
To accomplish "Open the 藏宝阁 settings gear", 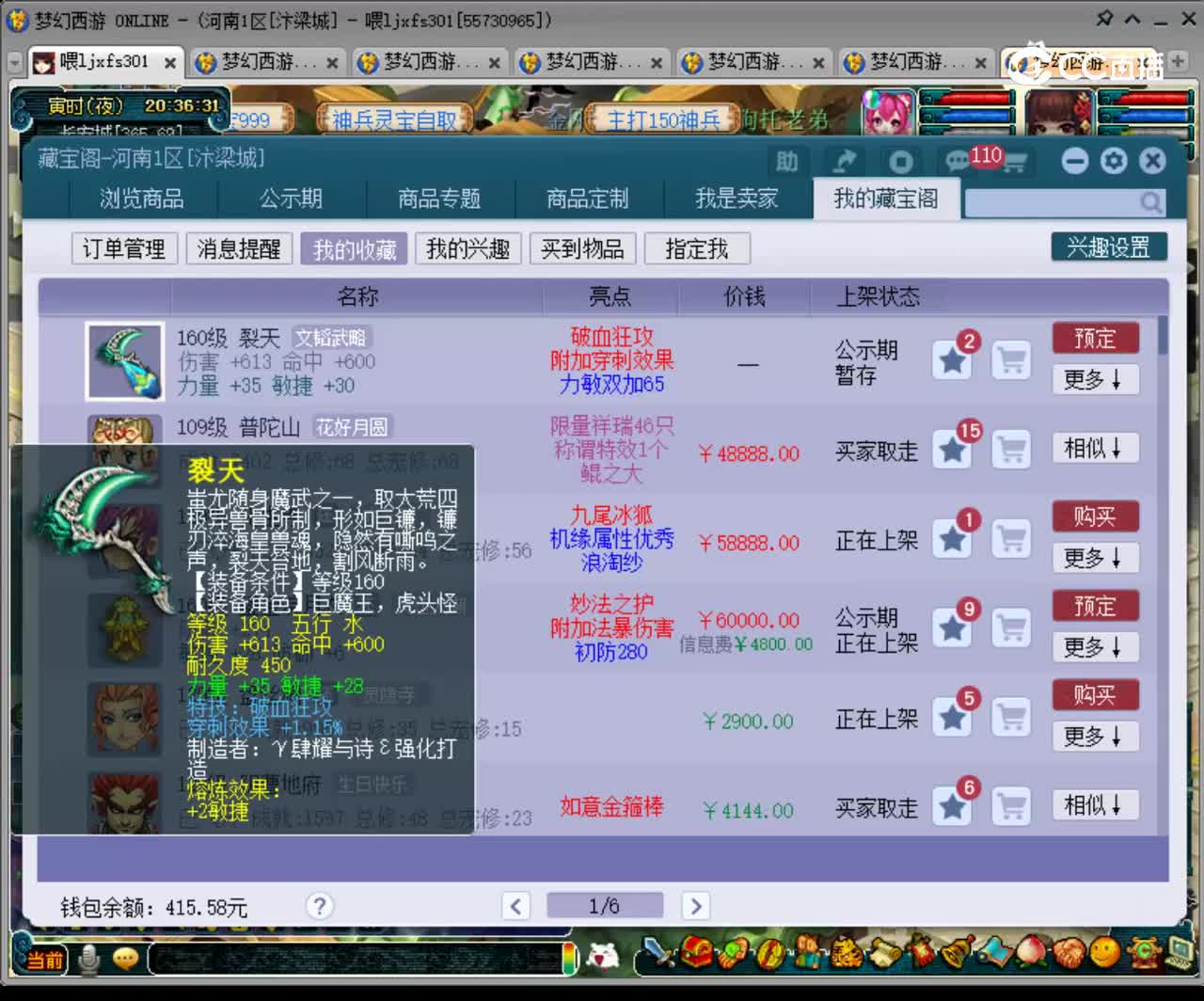I will tap(1114, 161).
